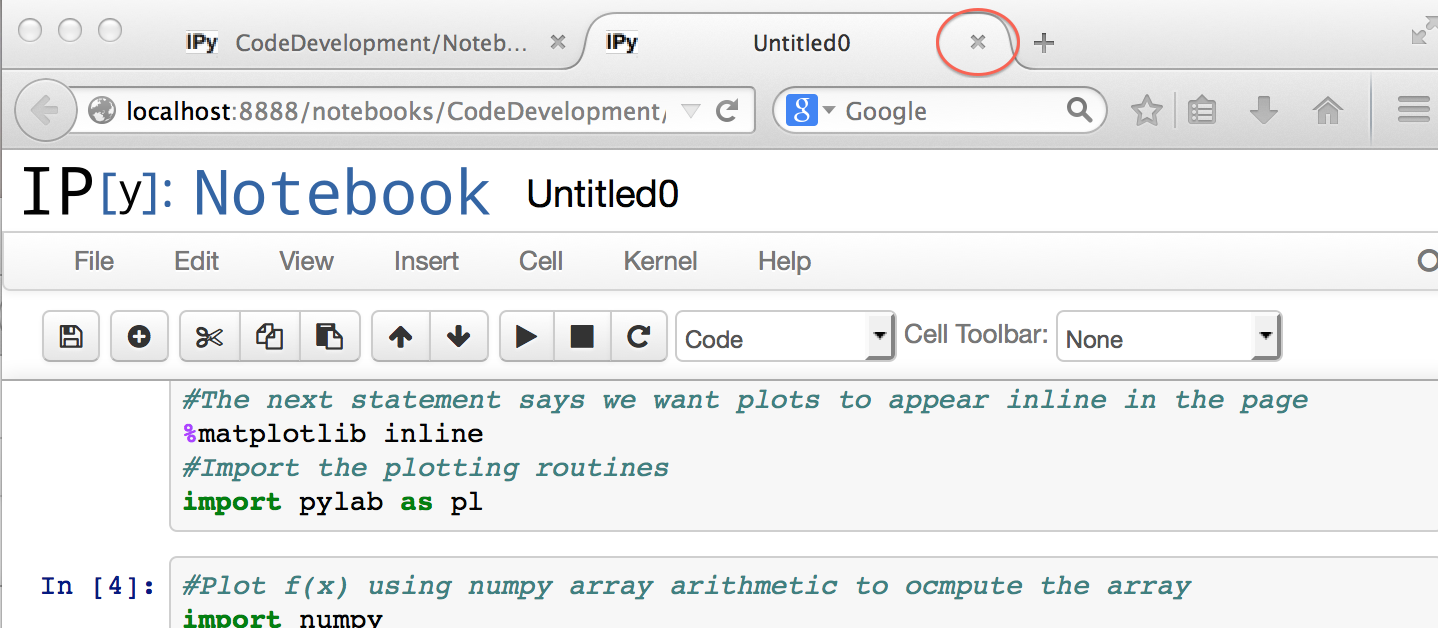Move the selected cell up

401,338
